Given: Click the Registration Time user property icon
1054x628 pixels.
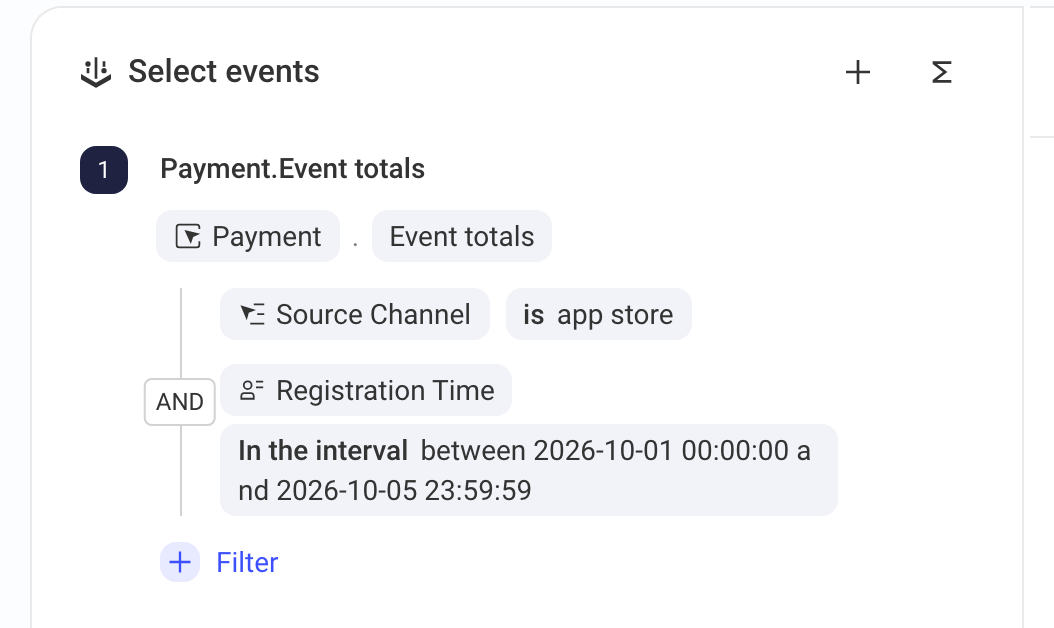Looking at the screenshot, I should tap(252, 390).
